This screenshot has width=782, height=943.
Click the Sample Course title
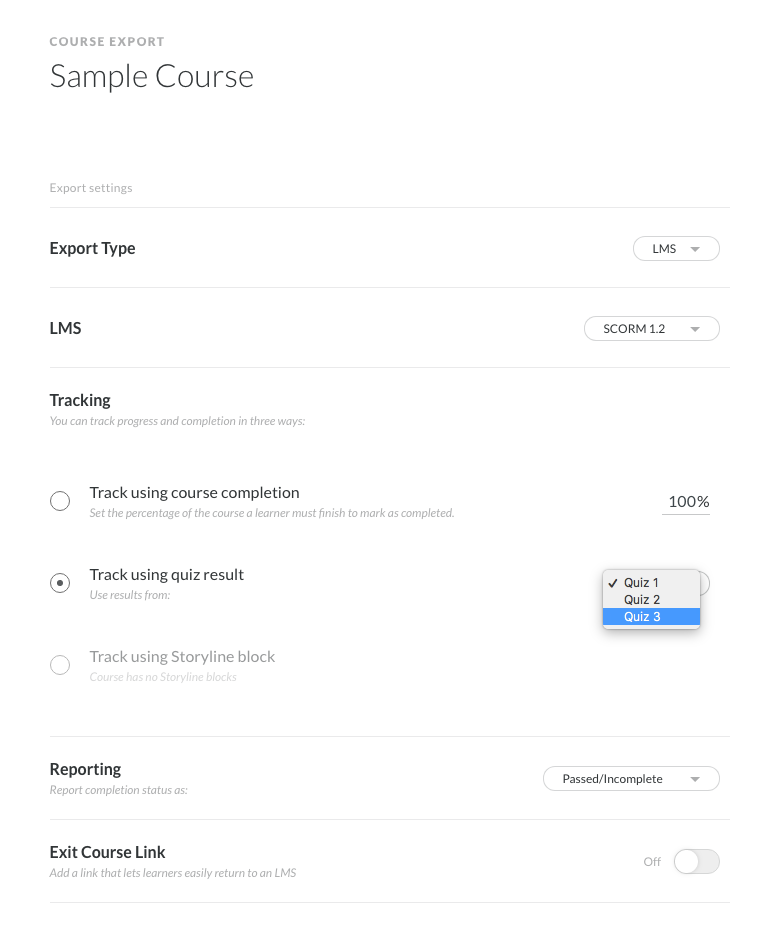pos(152,77)
